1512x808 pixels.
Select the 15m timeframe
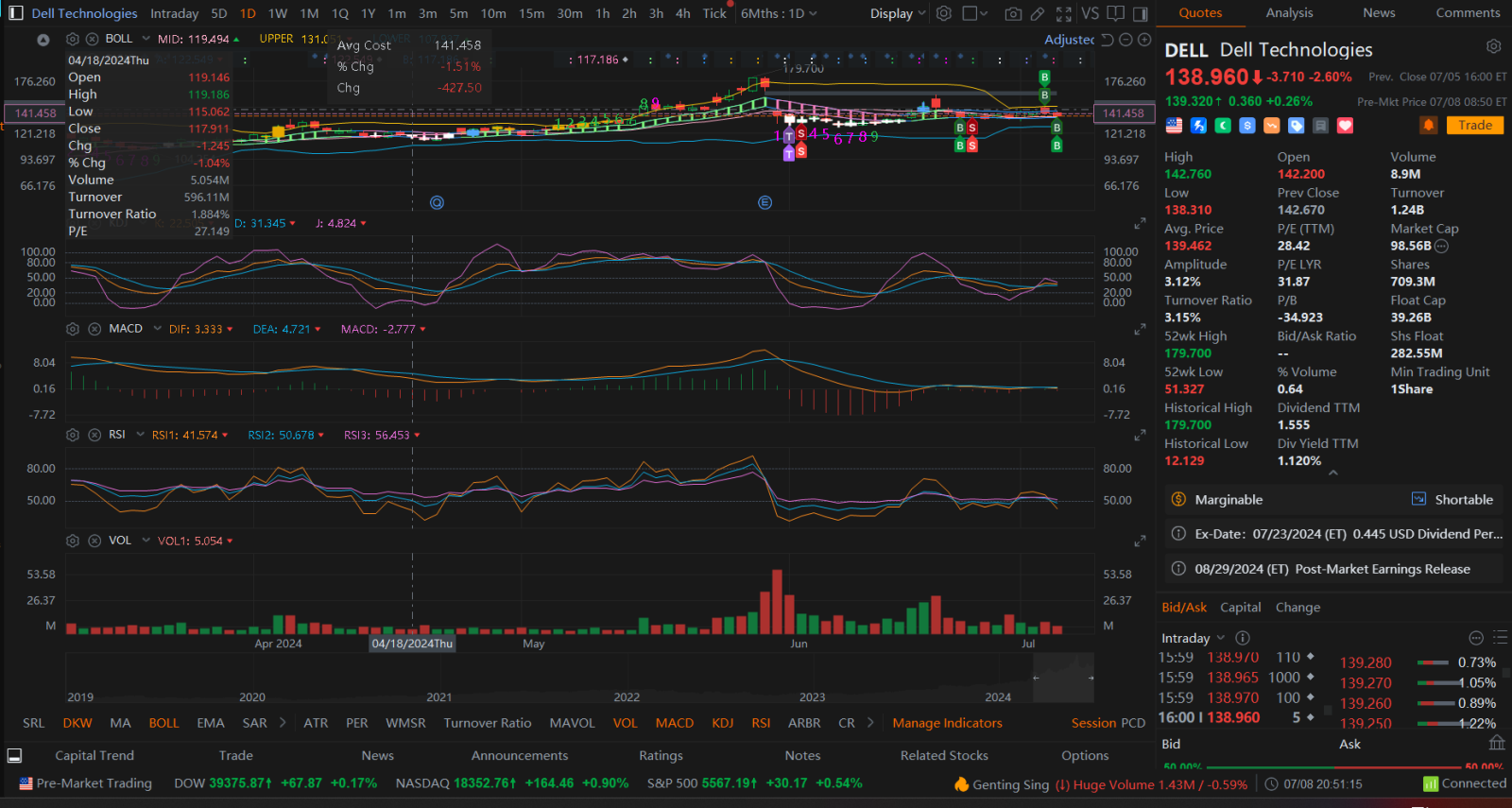[x=532, y=13]
